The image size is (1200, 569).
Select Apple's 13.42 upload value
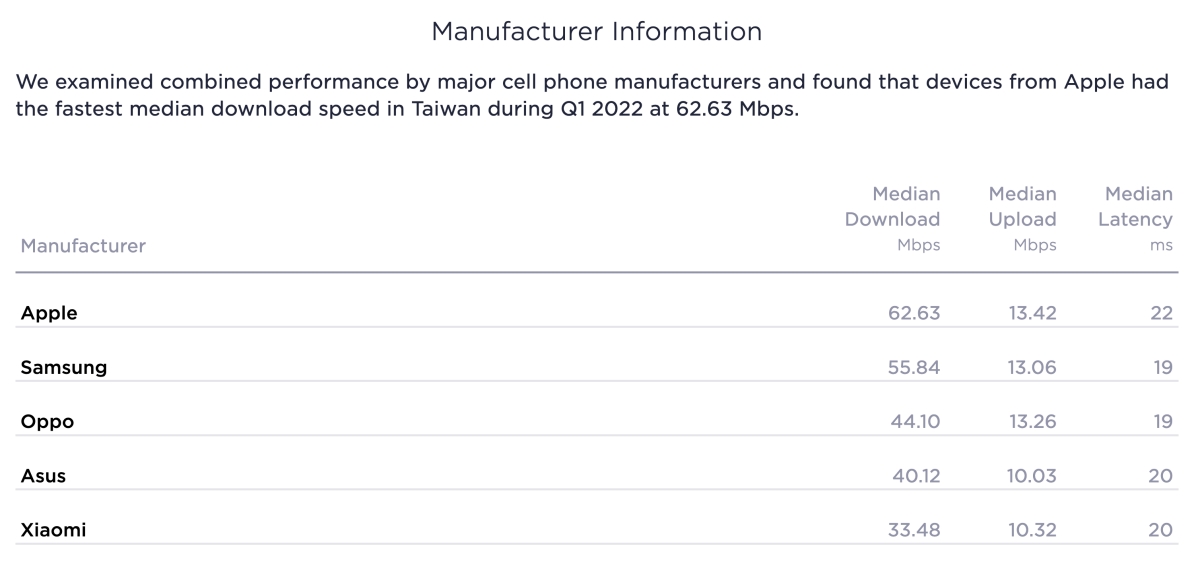coord(1032,313)
